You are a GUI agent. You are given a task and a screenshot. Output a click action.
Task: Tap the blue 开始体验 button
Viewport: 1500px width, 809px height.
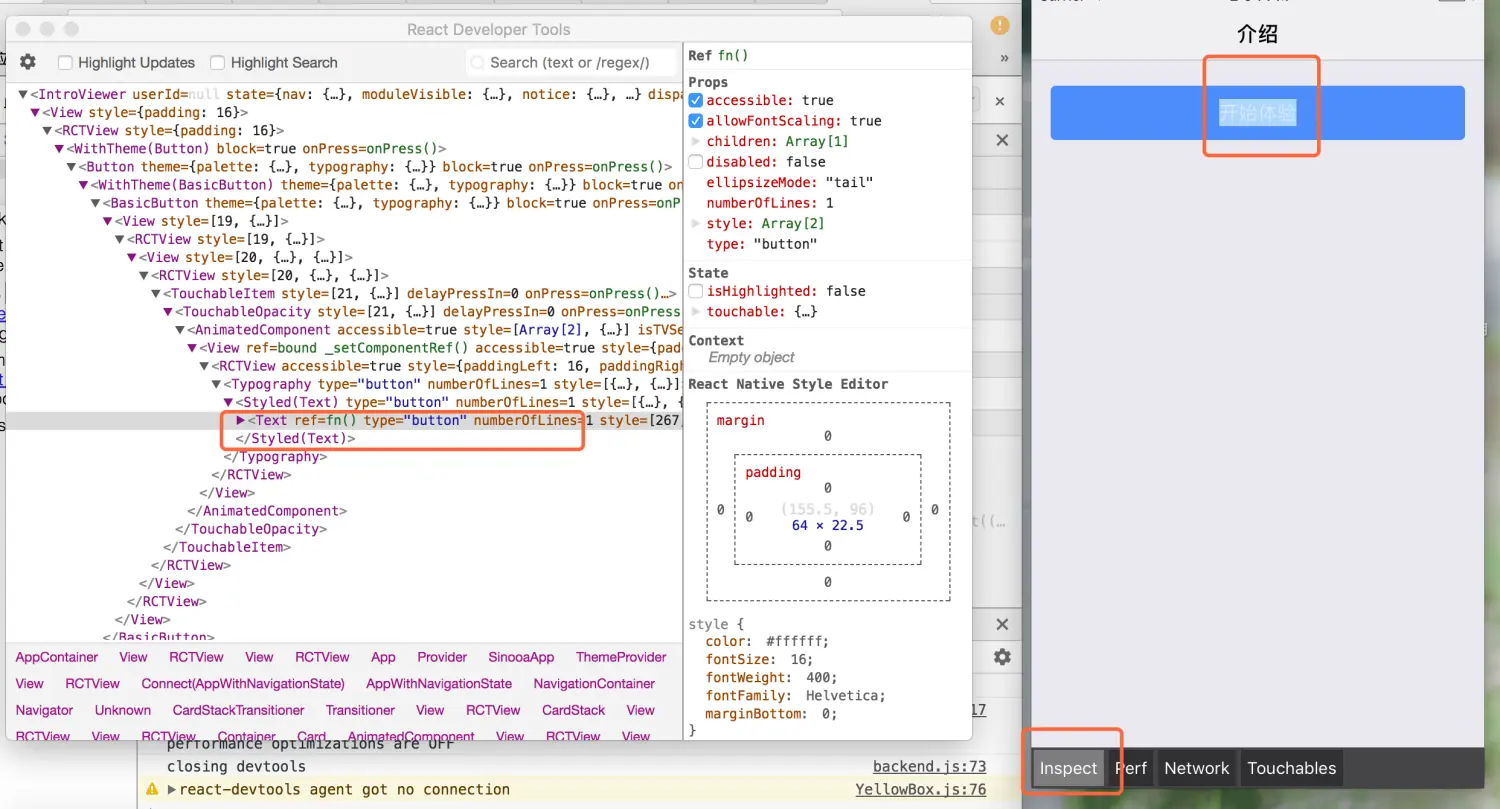coord(1257,113)
